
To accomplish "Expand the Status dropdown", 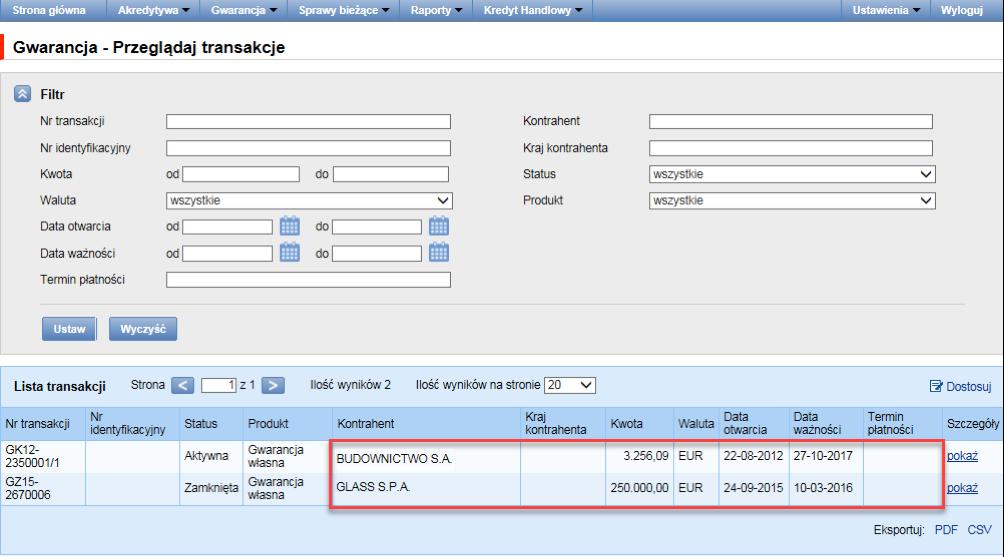I will pos(792,174).
